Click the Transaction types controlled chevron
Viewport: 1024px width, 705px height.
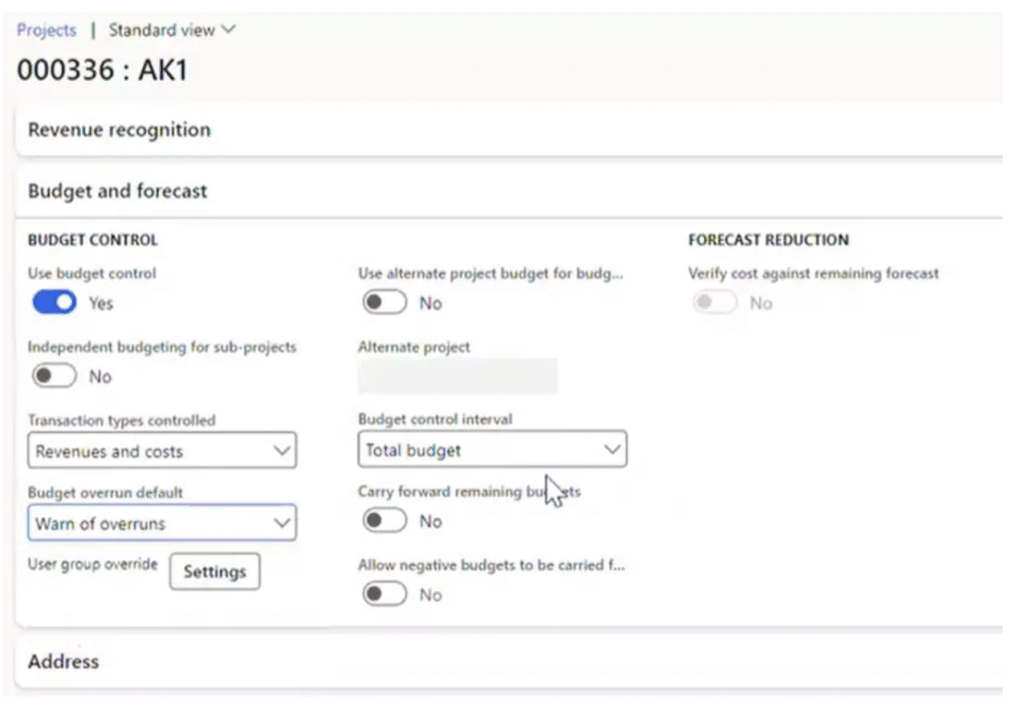pos(283,451)
